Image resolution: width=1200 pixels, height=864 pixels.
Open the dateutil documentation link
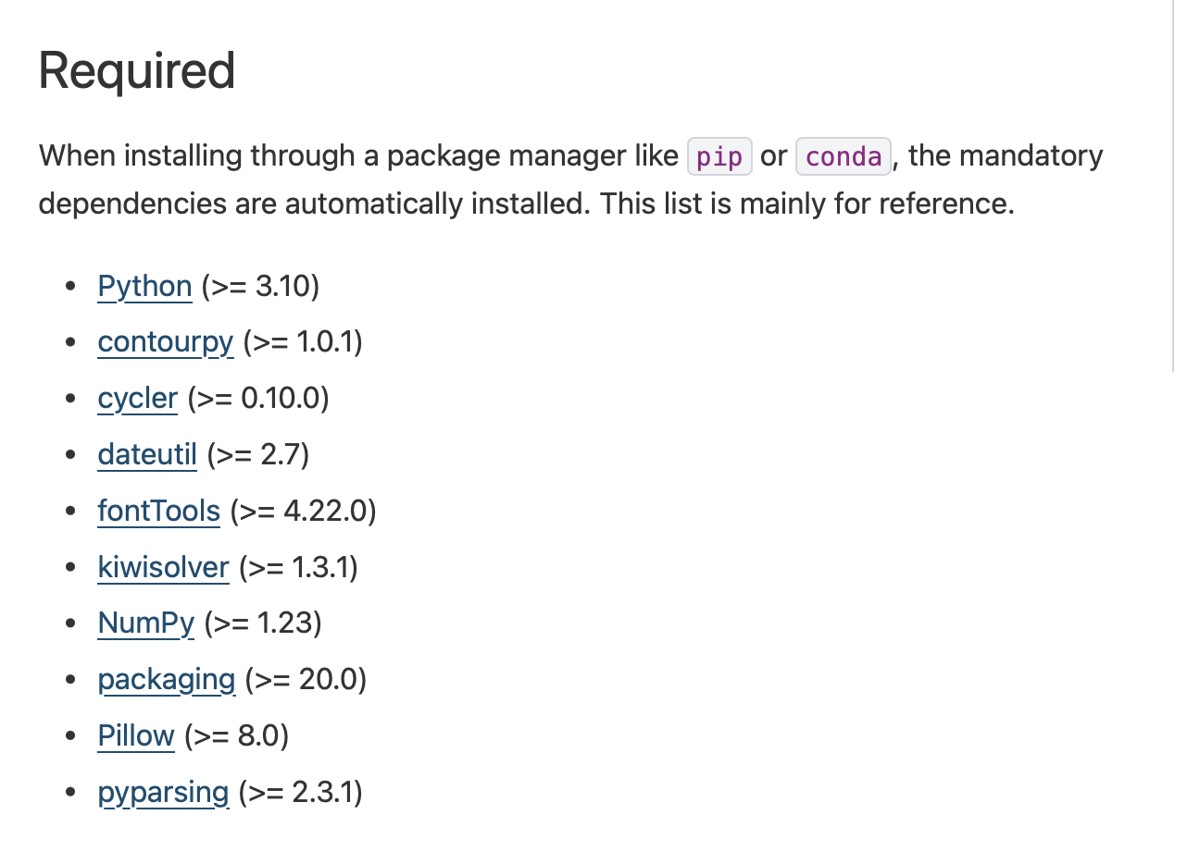[x=147, y=455]
